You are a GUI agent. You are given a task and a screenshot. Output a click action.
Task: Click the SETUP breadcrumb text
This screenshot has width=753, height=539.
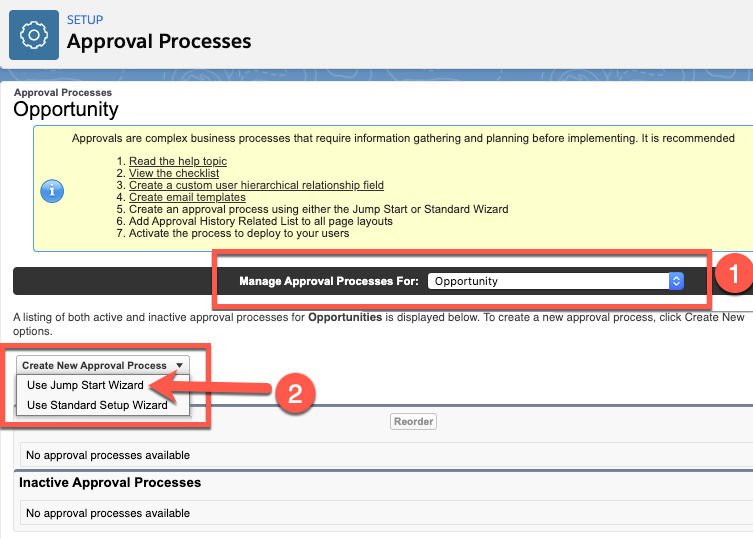(x=85, y=20)
